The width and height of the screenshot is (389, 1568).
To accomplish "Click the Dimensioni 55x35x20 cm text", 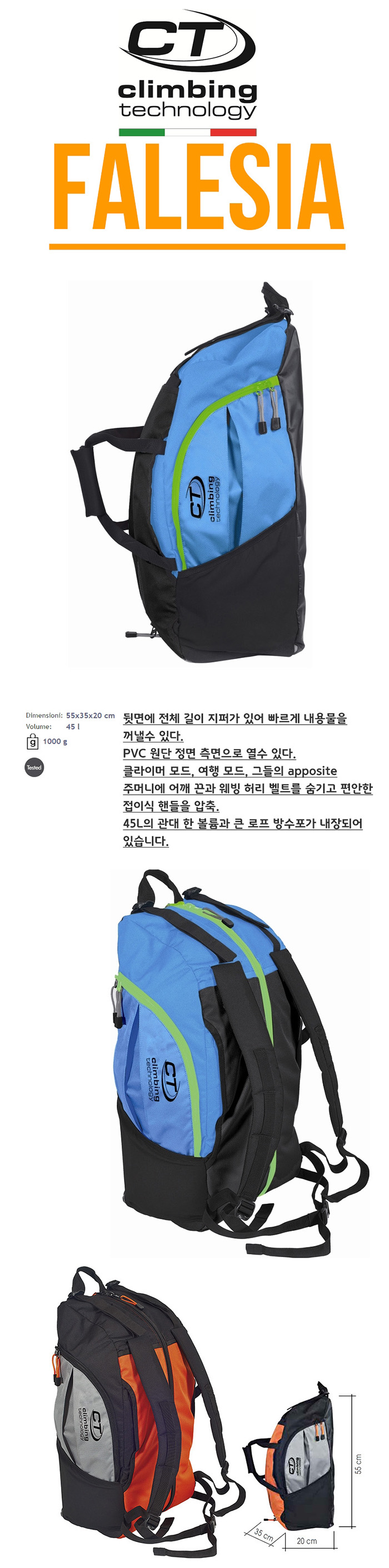I will pos(70,715).
